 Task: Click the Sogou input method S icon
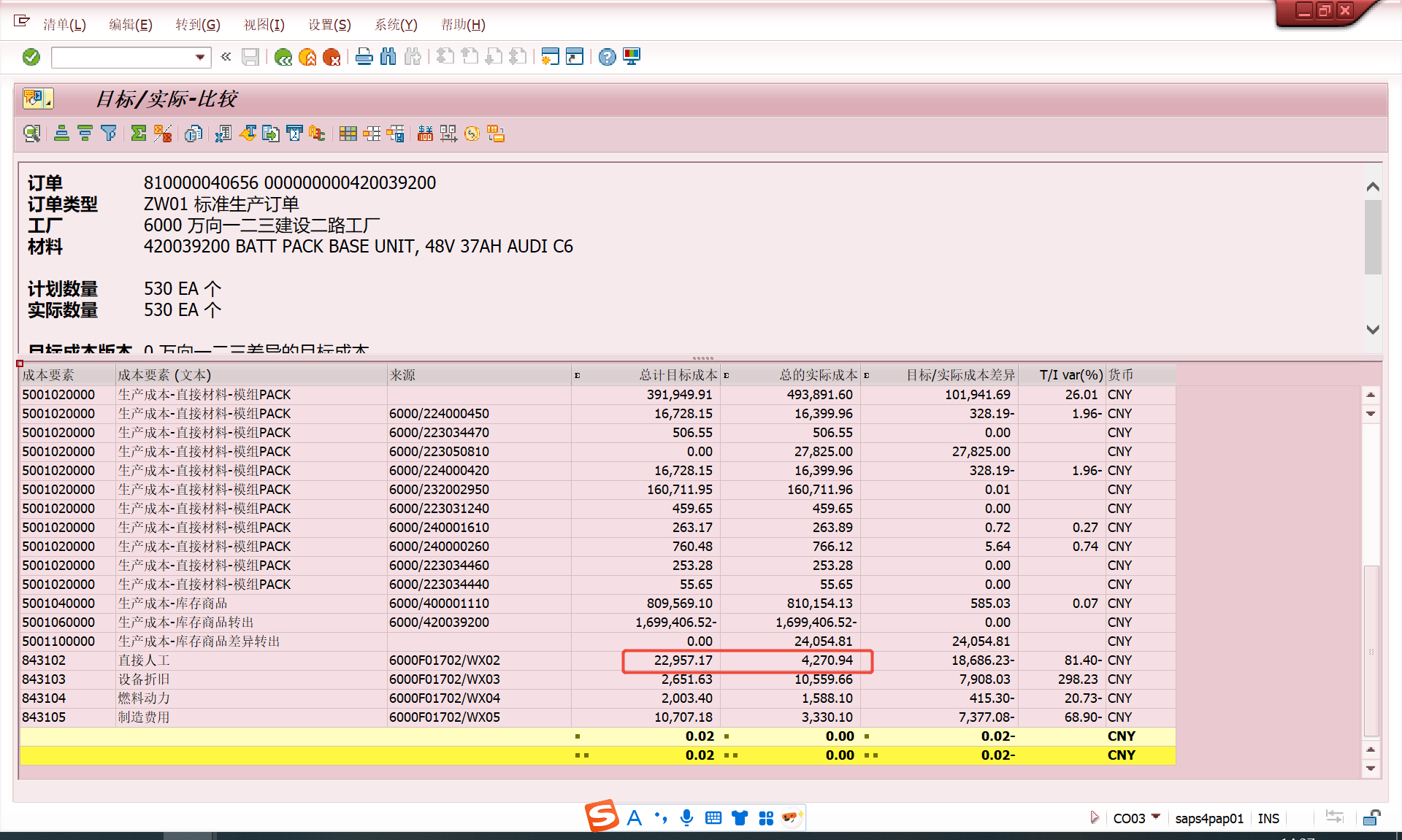click(602, 816)
